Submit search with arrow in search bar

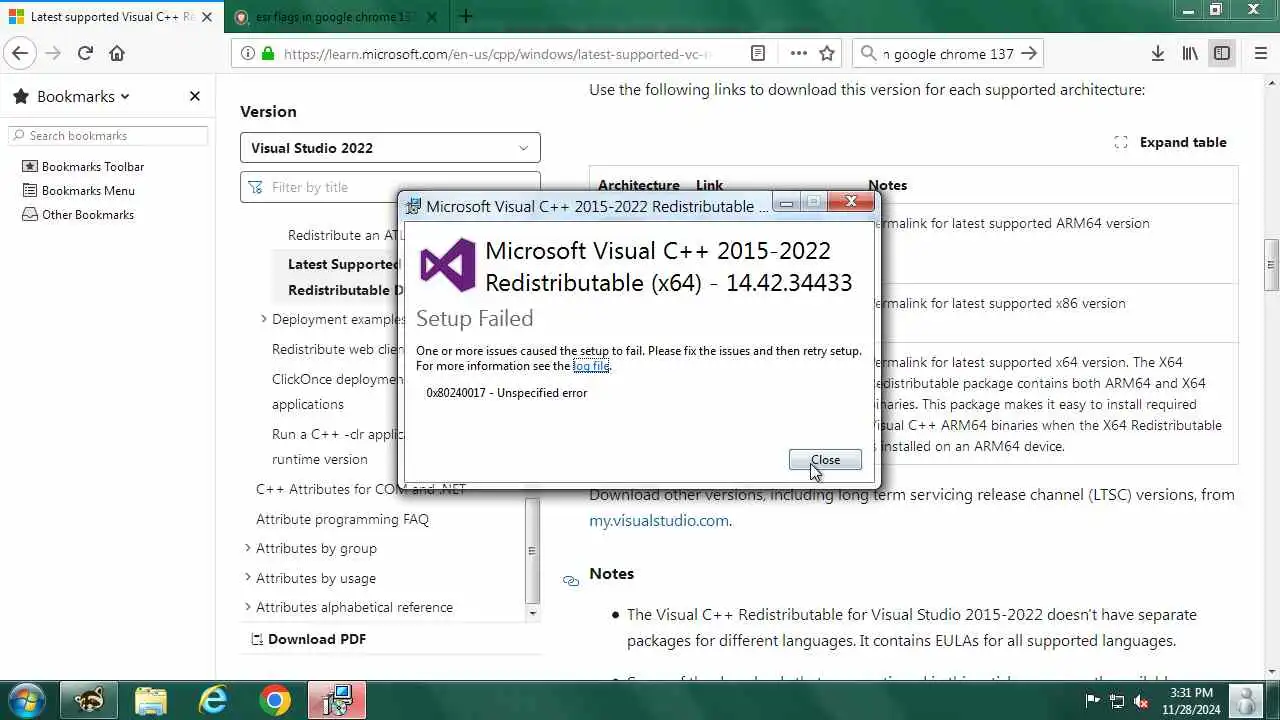(1029, 54)
